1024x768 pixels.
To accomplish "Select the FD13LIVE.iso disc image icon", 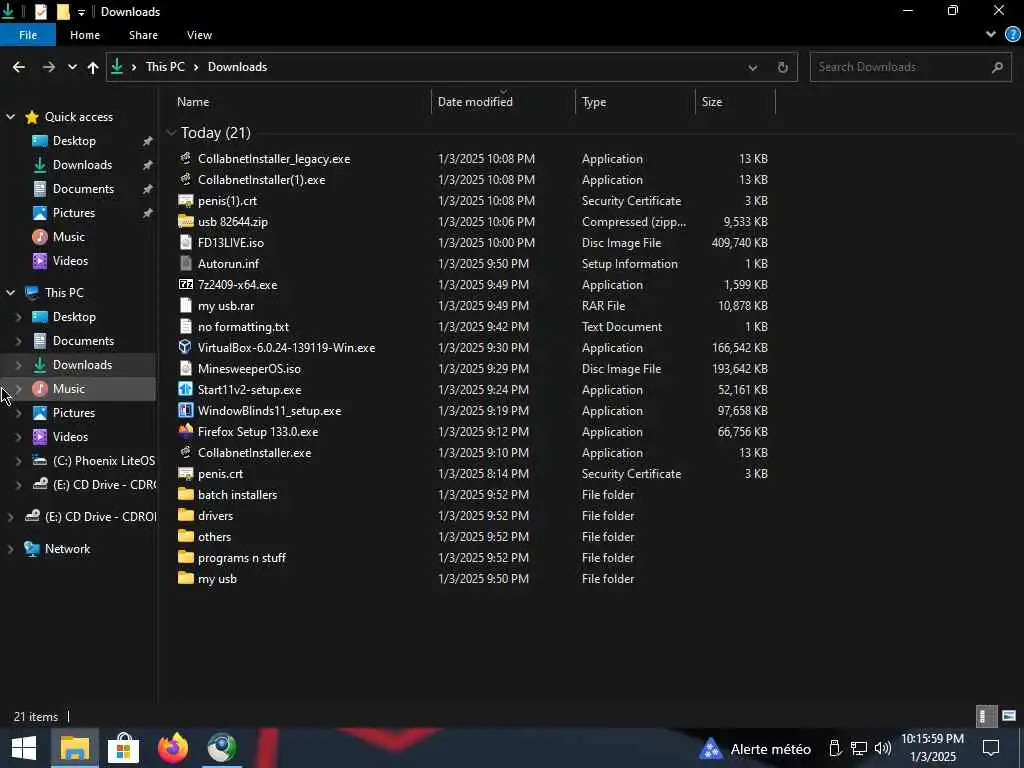I will pos(185,242).
